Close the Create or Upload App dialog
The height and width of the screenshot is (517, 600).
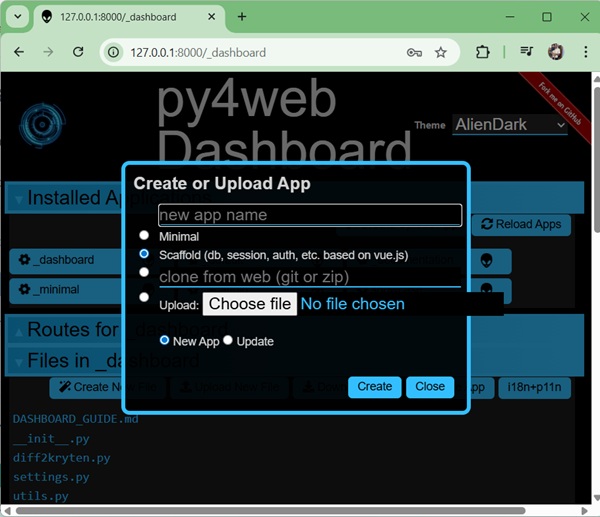click(x=430, y=387)
